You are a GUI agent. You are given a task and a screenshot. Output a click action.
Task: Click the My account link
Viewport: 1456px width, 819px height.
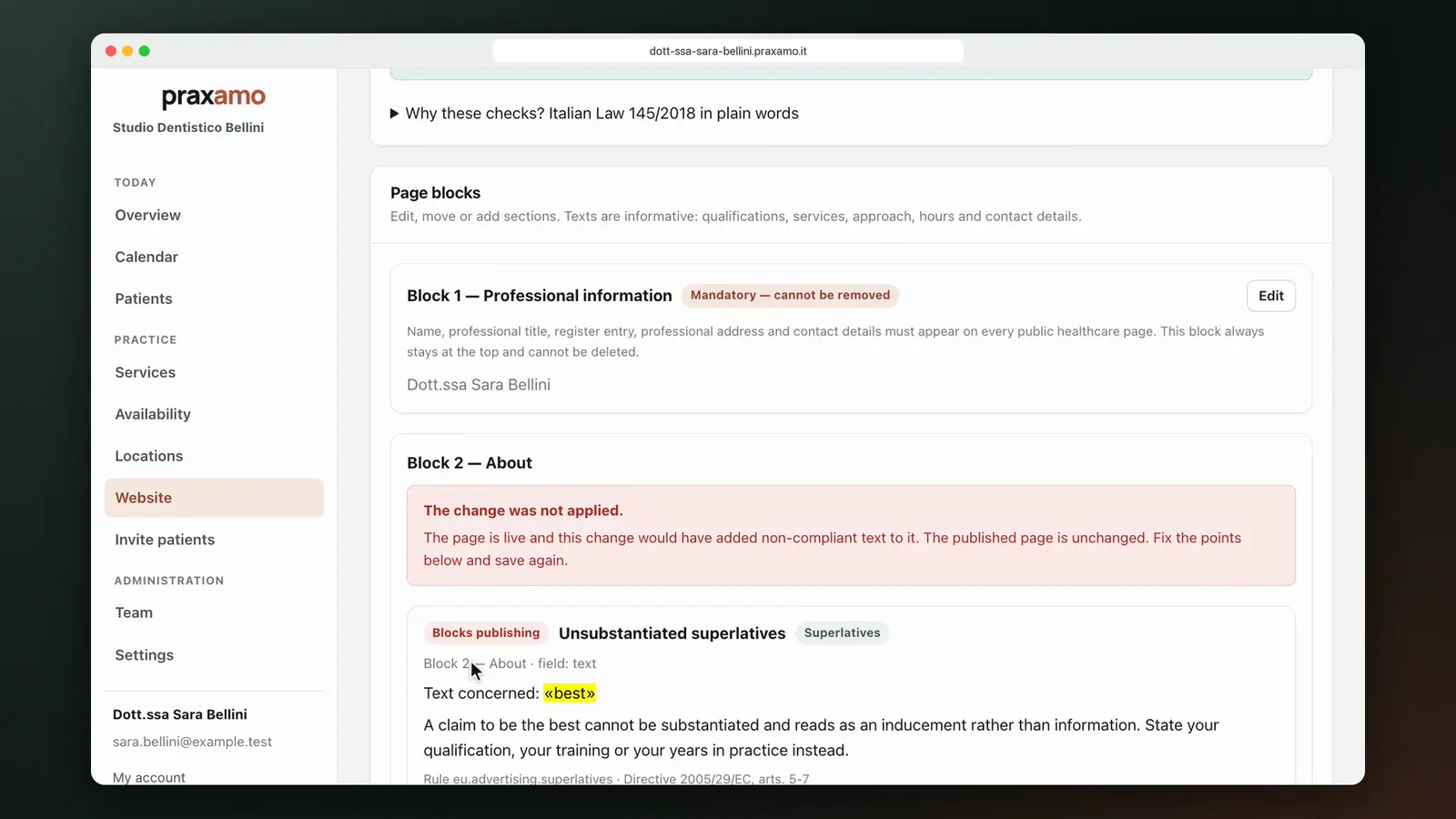149,777
